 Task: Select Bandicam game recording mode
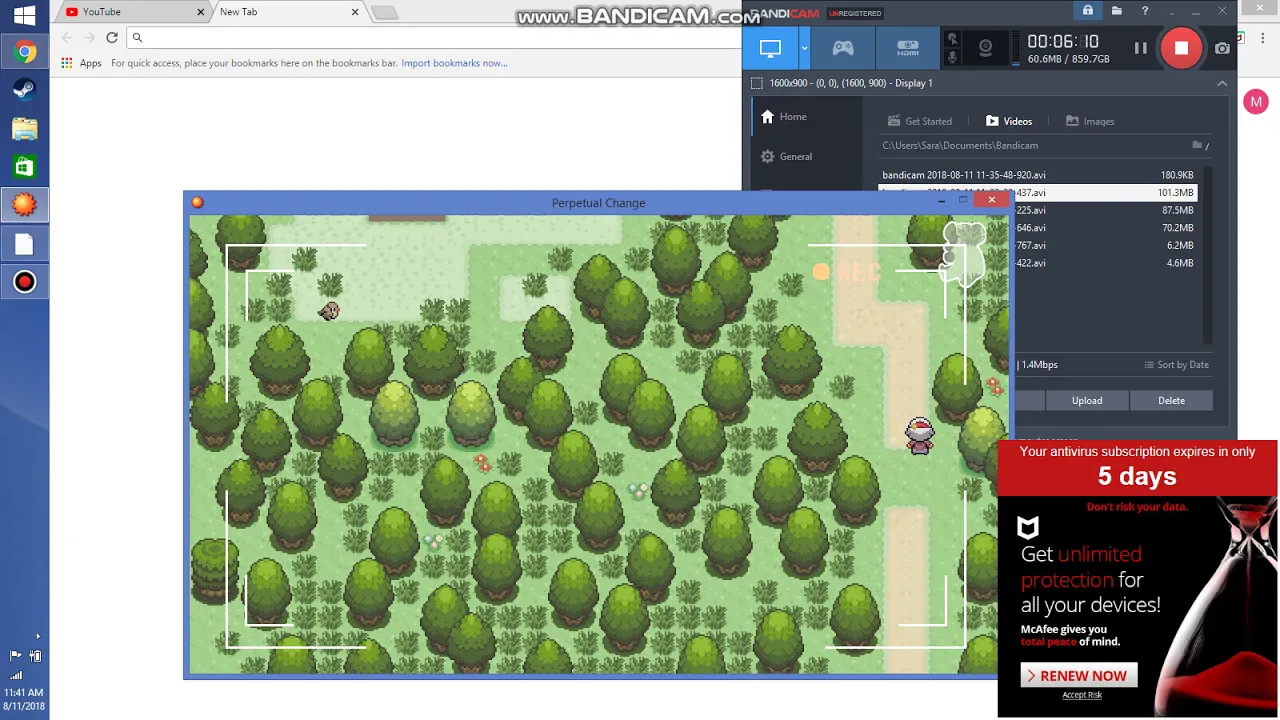(843, 48)
